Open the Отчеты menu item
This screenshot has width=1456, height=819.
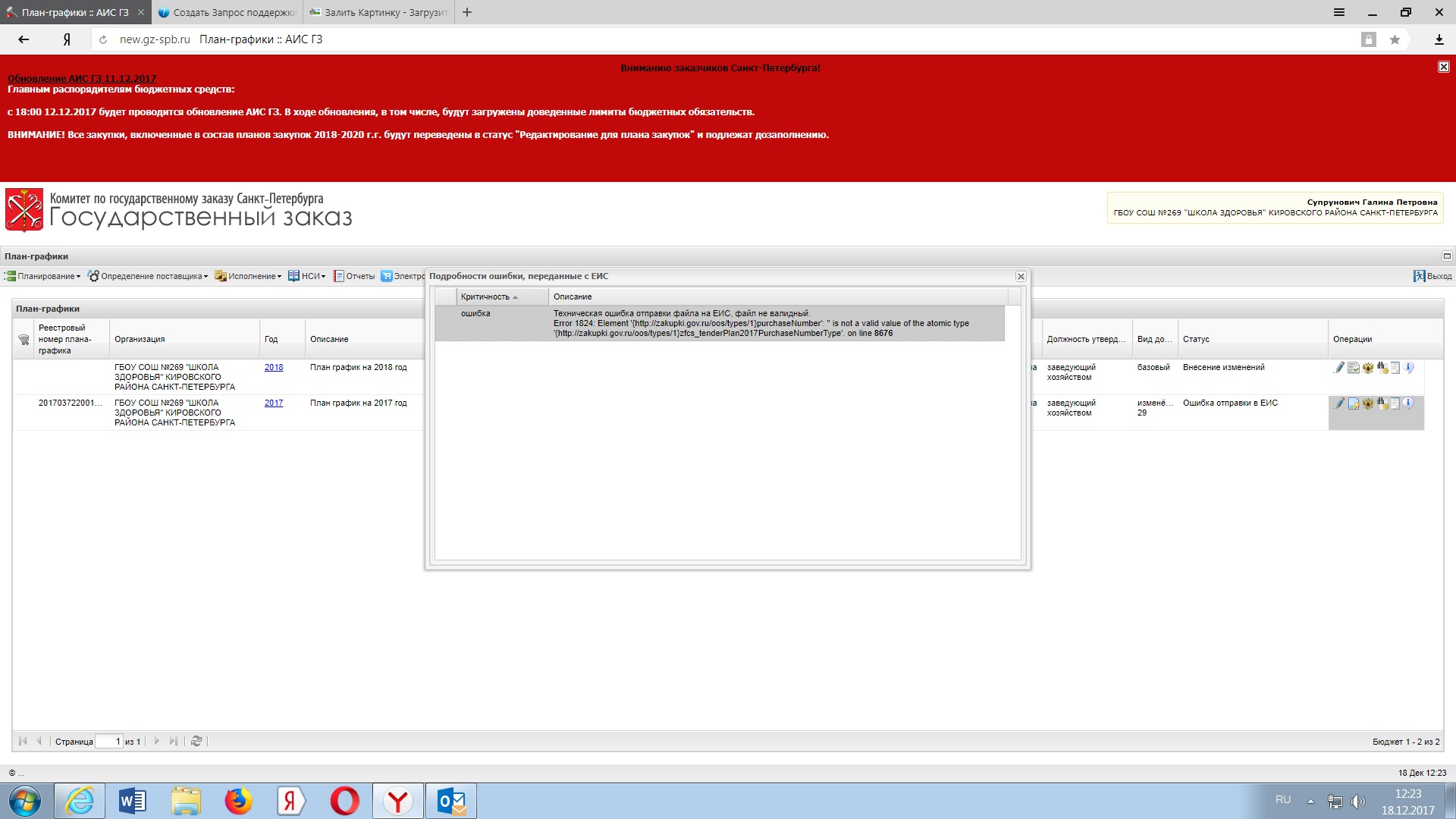(x=355, y=276)
